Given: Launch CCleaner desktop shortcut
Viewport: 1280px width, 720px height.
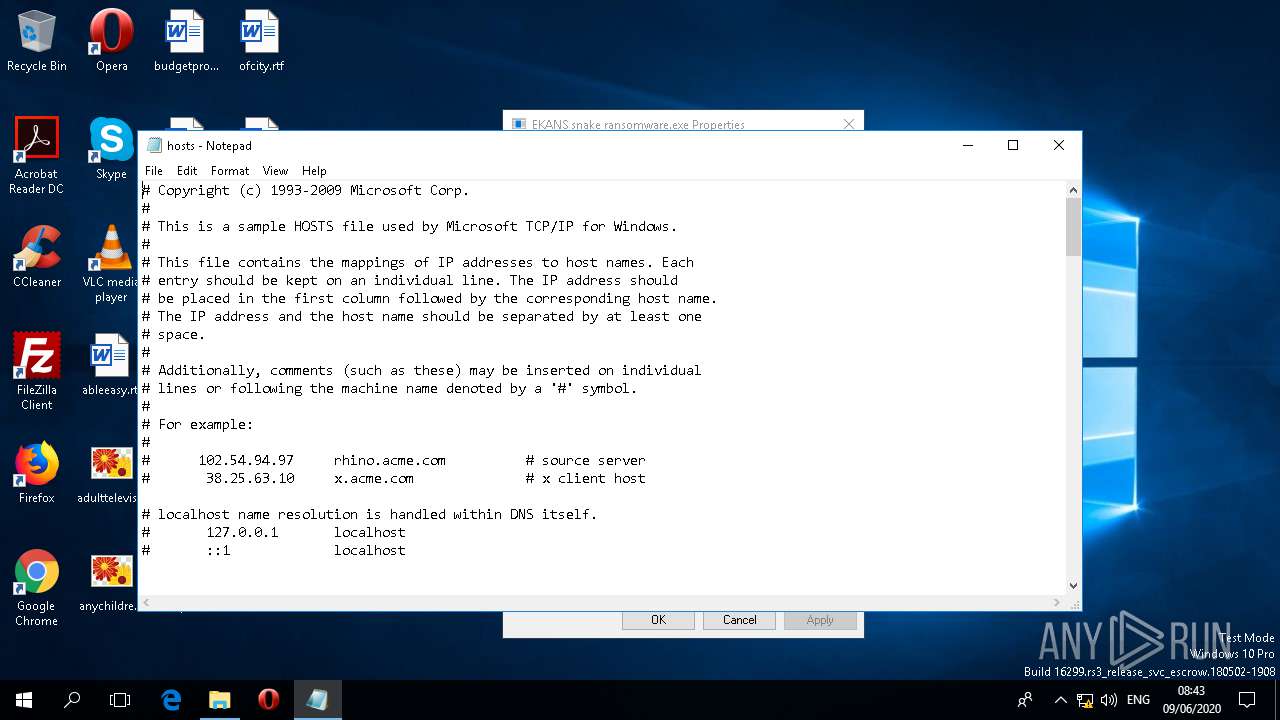Looking at the screenshot, I should tap(37, 258).
